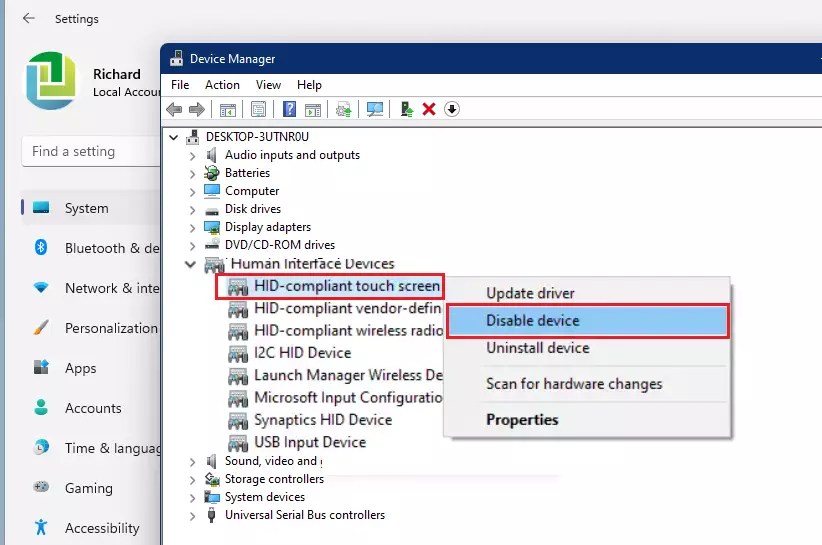This screenshot has height=545, width=822.
Task: Click the Time & language clock icon
Action: 41,447
